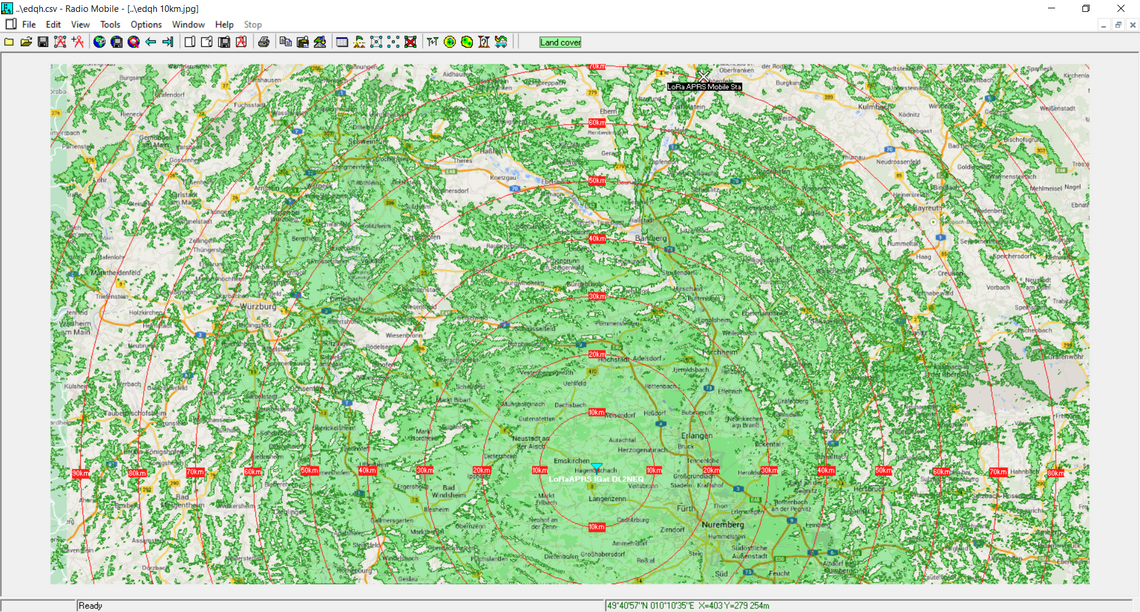
Task: Open the Edit menu
Action: [x=53, y=24]
